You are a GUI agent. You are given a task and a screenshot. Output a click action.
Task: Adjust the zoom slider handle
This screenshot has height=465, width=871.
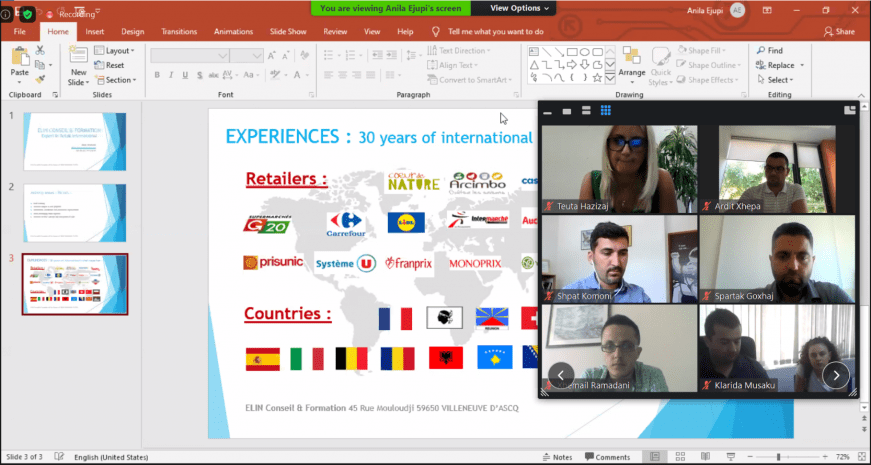coord(778,457)
